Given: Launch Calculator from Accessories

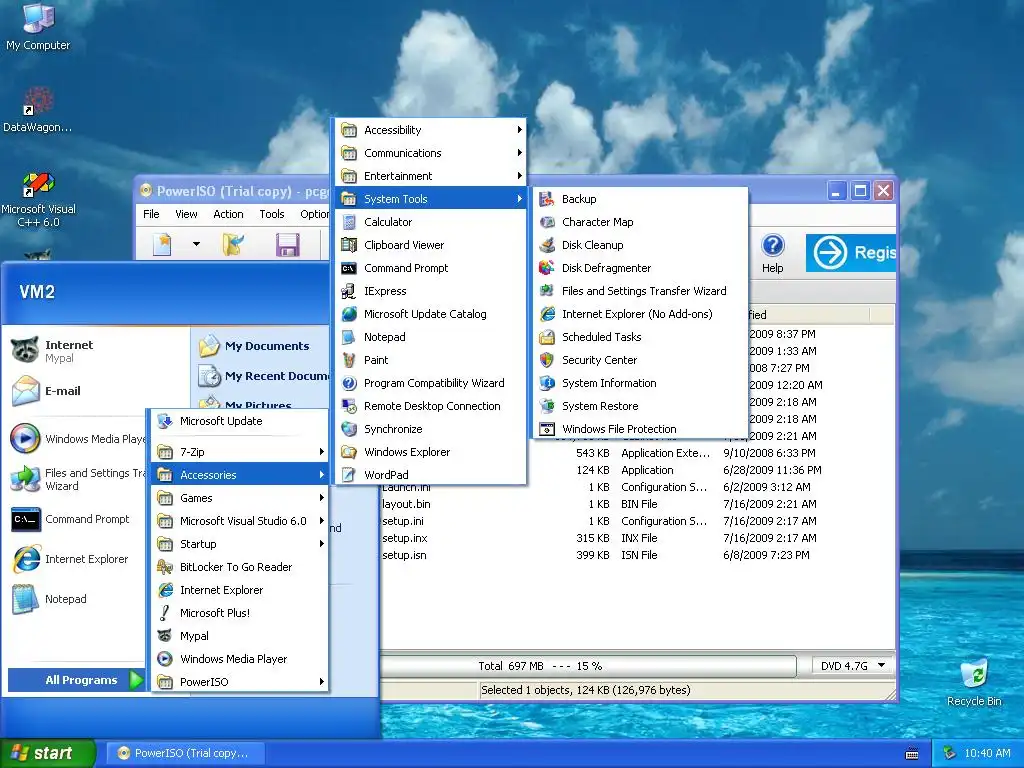Looking at the screenshot, I should click(x=430, y=222).
